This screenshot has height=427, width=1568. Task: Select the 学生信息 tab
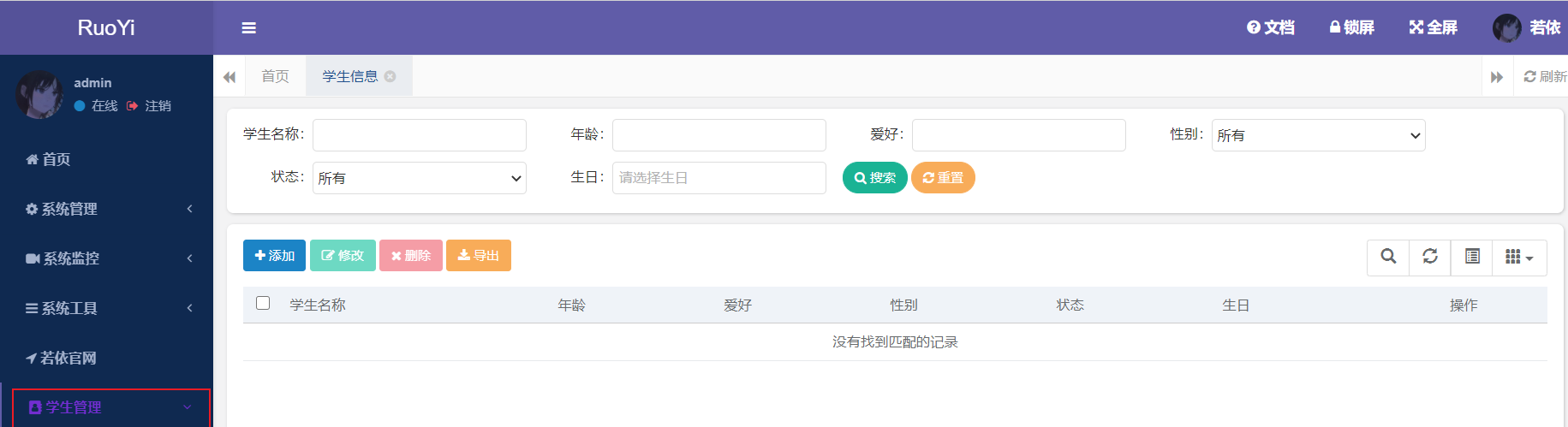[350, 76]
